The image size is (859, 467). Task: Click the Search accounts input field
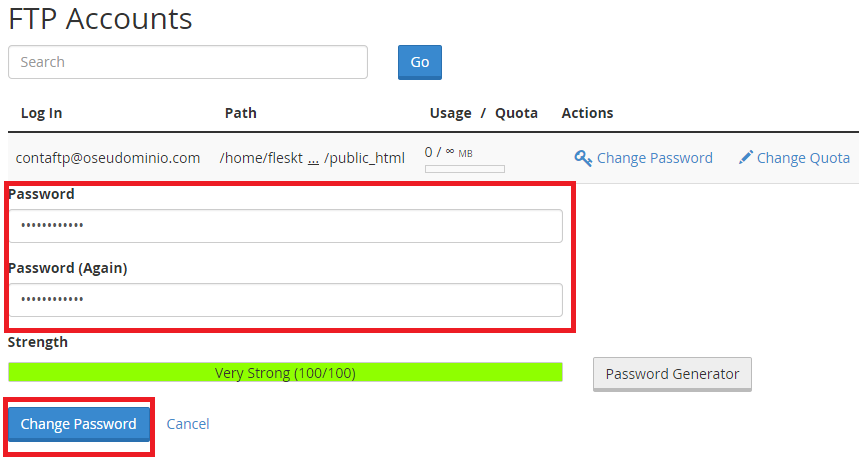click(x=188, y=62)
